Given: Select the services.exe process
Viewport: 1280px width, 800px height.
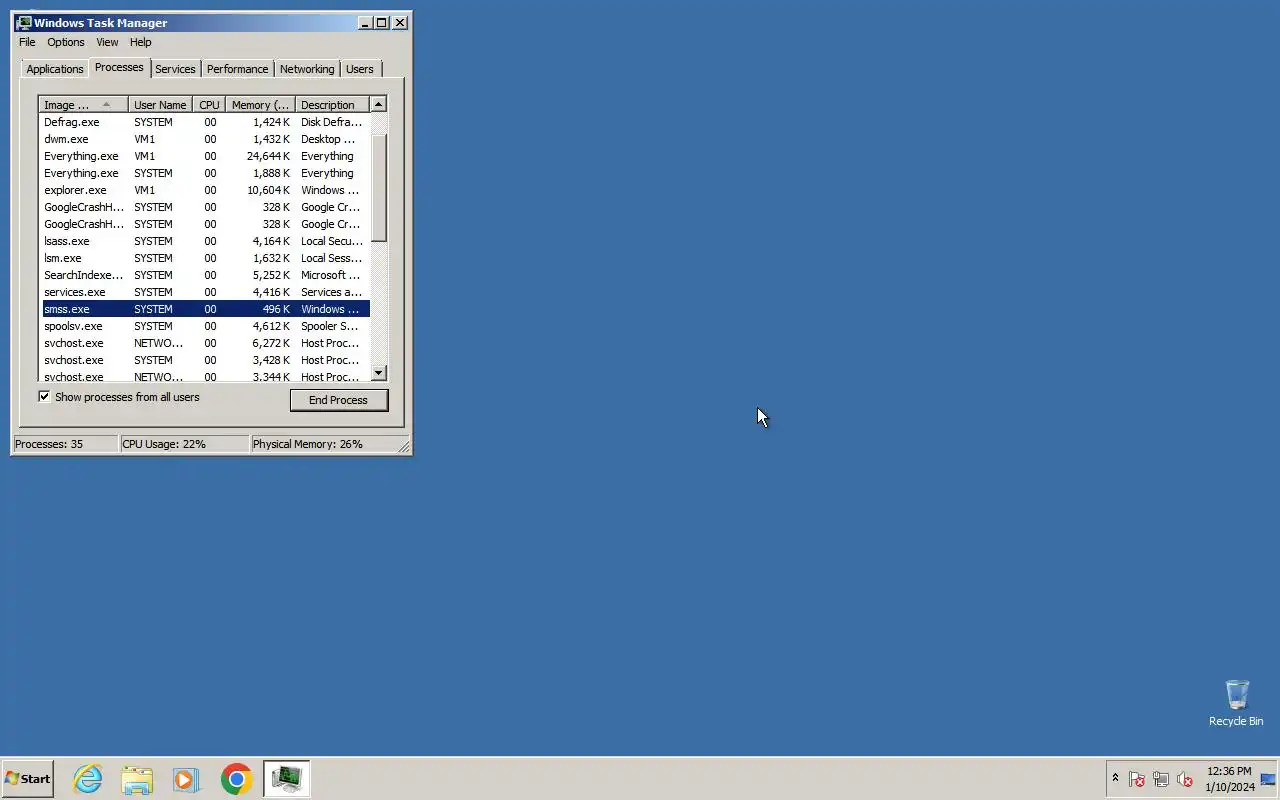Looking at the screenshot, I should click(x=205, y=292).
